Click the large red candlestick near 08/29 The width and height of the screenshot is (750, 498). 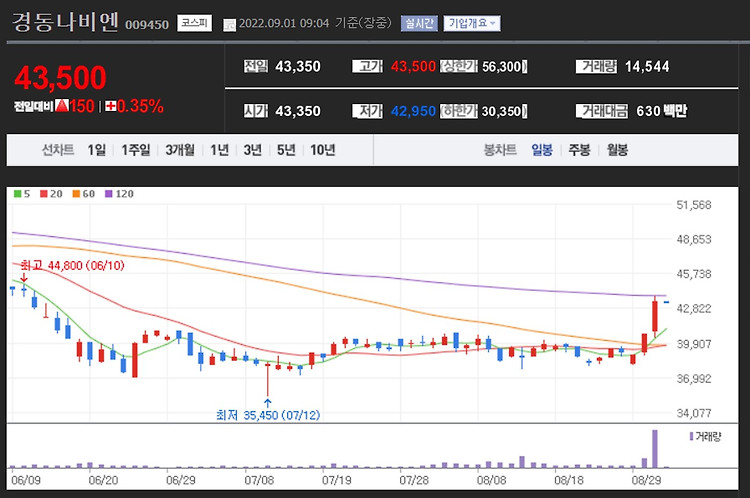tap(655, 316)
